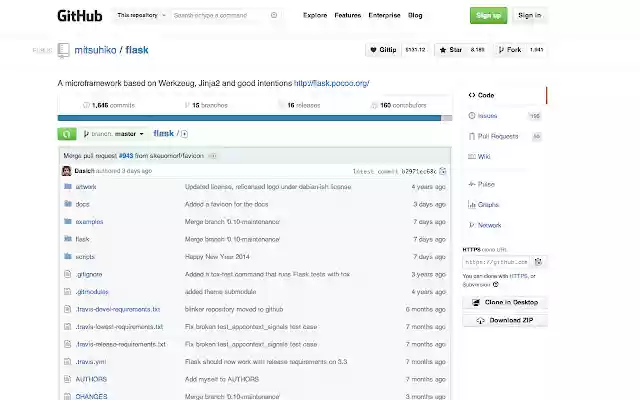Screen dimensions: 640x400
Task: Open the branch: master dropdown
Action: [113, 134]
